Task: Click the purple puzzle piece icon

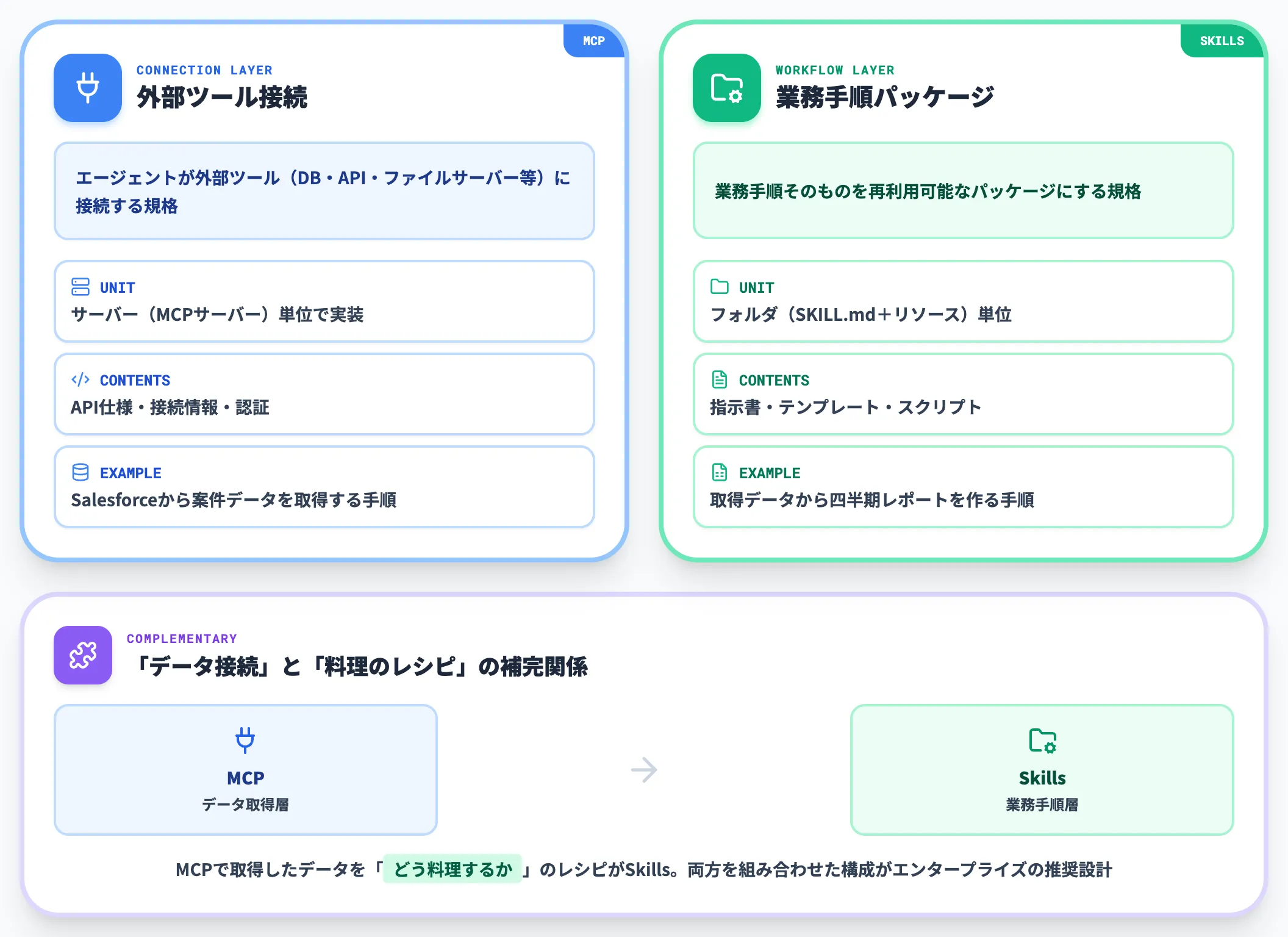Action: pyautogui.click(x=83, y=655)
